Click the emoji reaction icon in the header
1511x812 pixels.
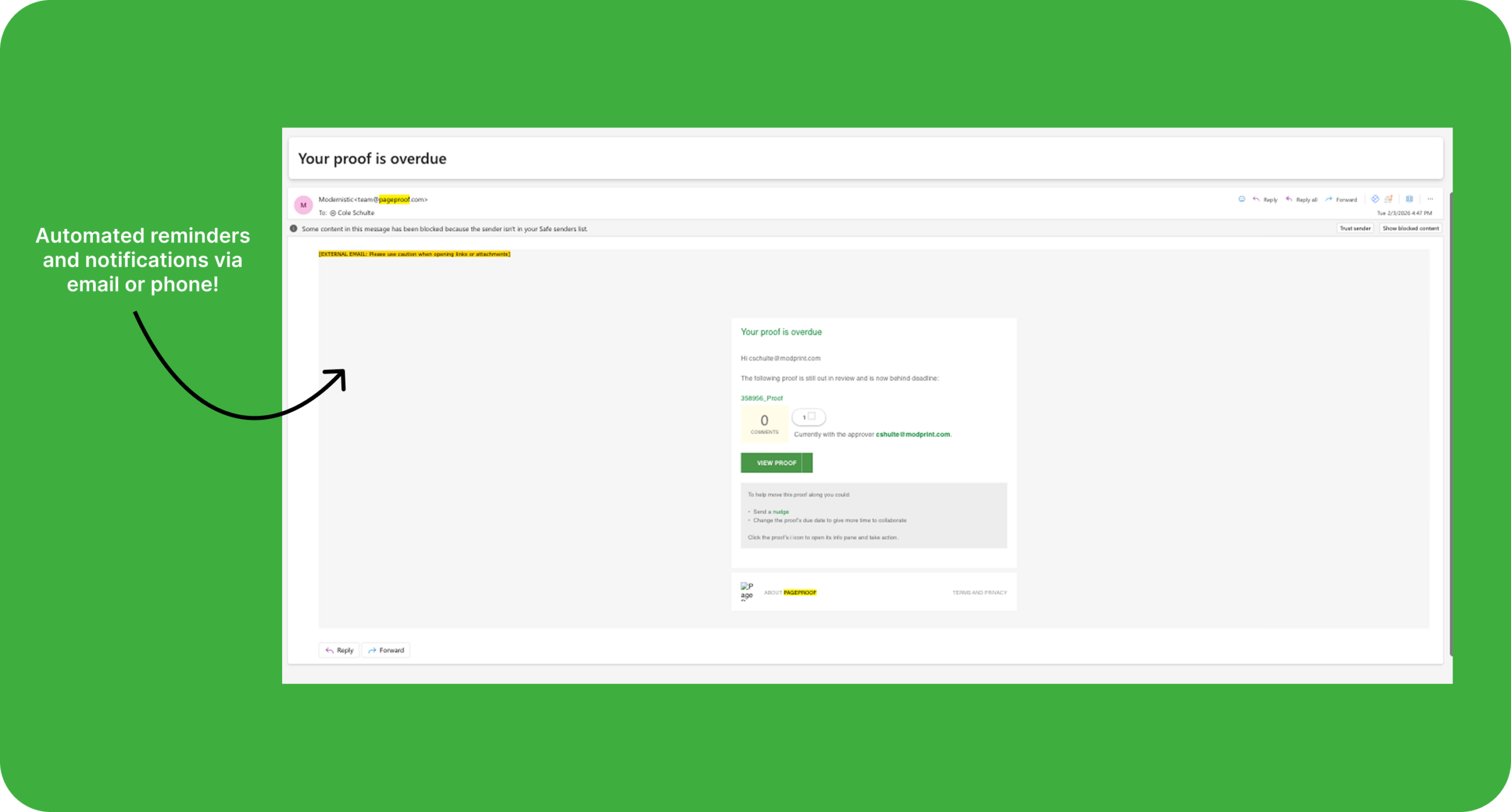[1241, 199]
